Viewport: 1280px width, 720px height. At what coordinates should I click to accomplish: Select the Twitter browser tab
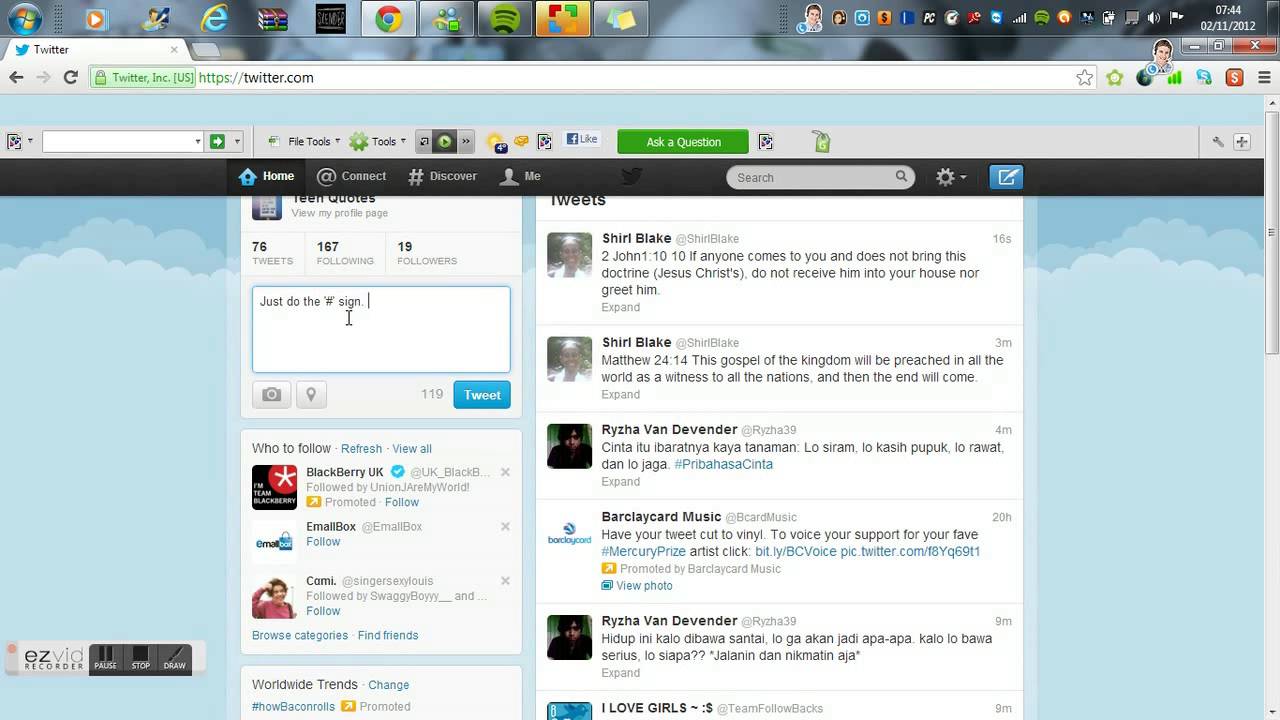(x=96, y=49)
